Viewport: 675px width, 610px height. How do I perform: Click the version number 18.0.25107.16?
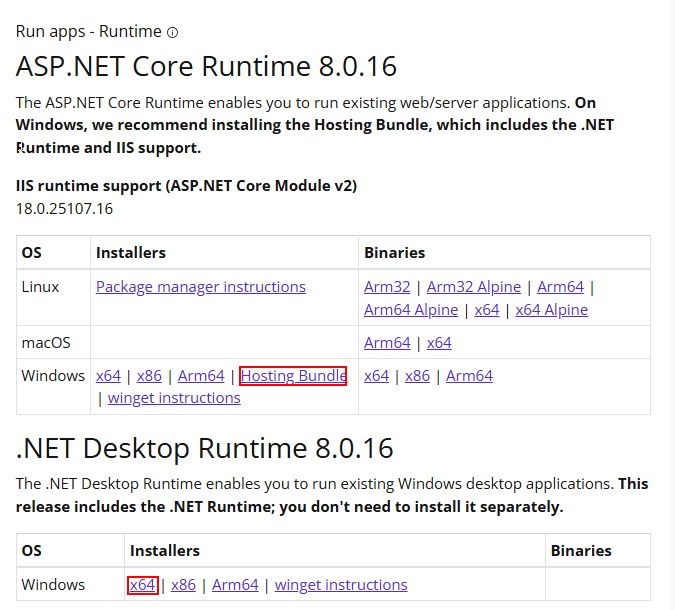(64, 209)
